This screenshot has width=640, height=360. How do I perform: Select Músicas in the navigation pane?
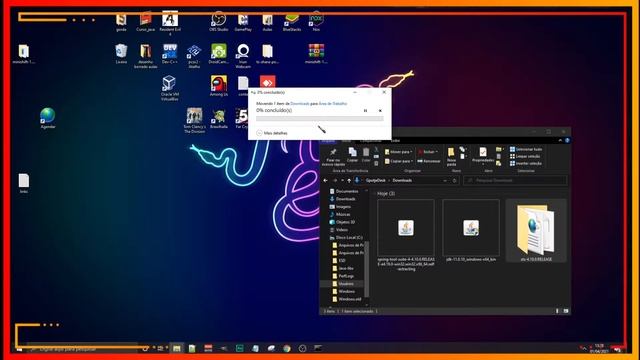pyautogui.click(x=340, y=214)
